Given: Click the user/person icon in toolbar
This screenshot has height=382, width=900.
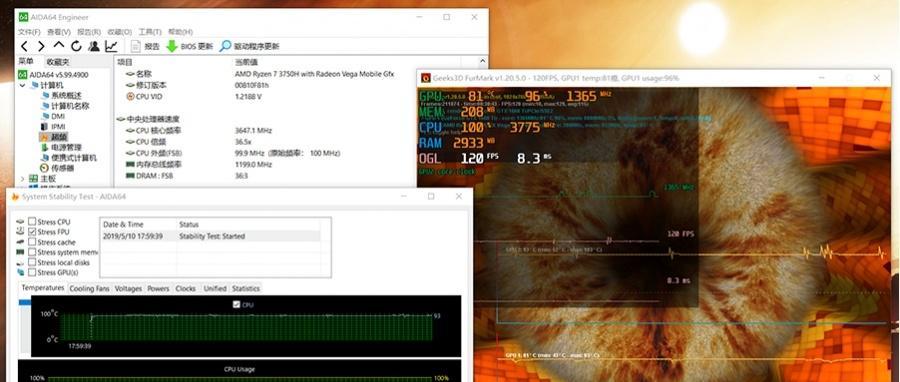Looking at the screenshot, I should pyautogui.click(x=94, y=46).
